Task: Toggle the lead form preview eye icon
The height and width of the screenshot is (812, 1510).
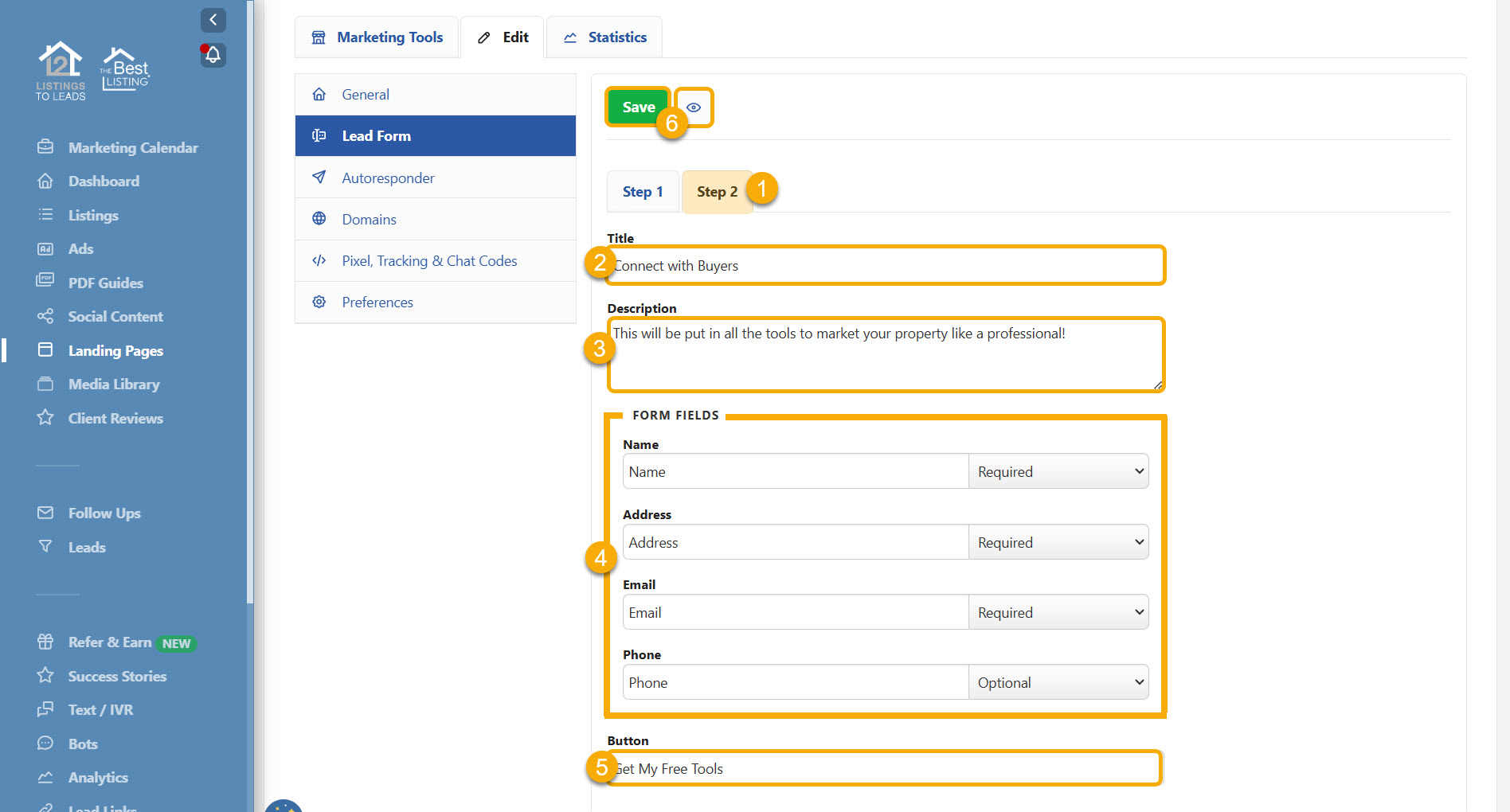Action: coord(694,107)
